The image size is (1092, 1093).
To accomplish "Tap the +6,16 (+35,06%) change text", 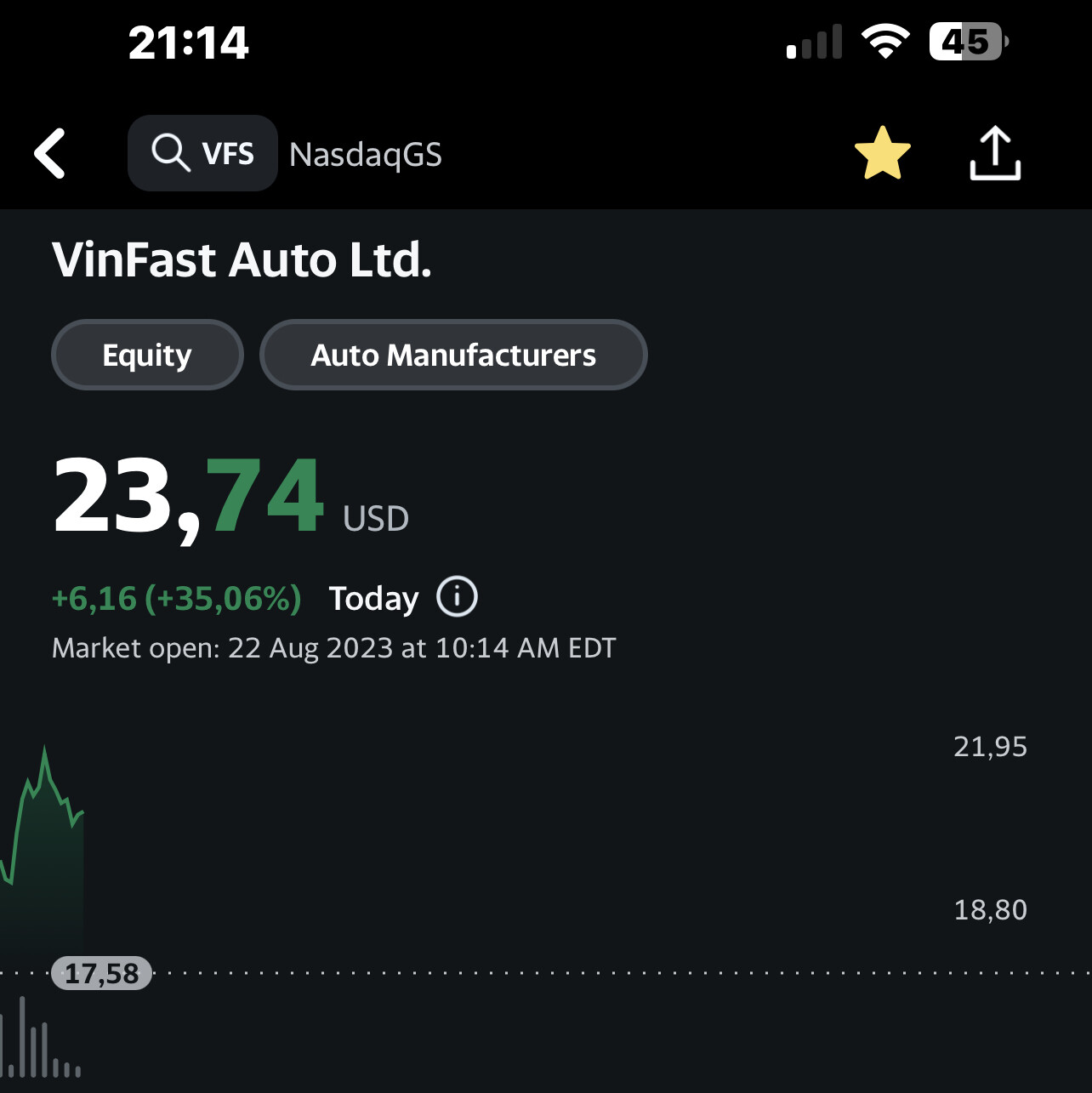I will (x=177, y=599).
